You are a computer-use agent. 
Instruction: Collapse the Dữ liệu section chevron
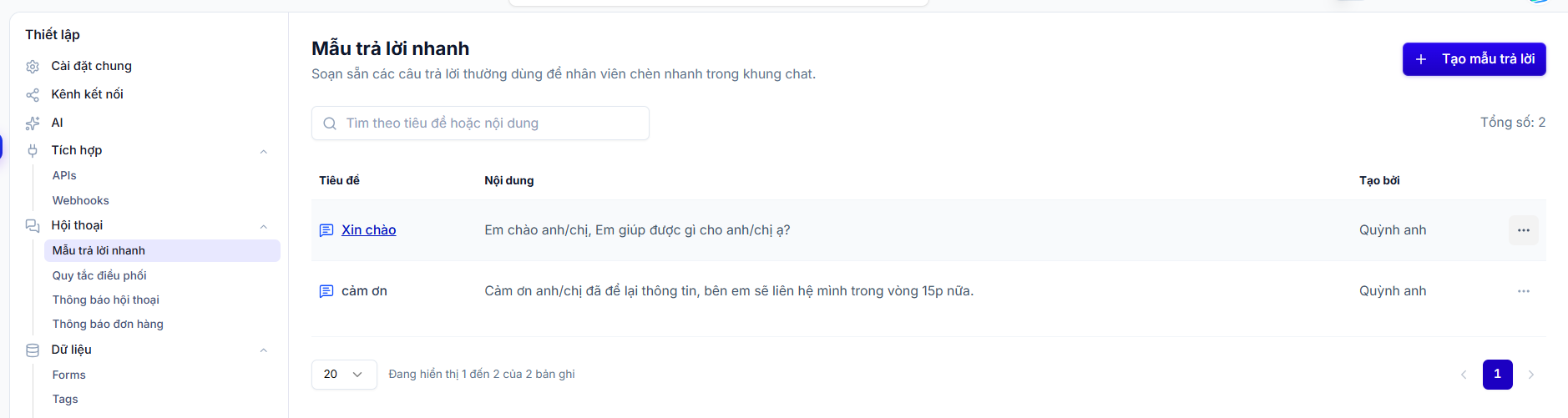264,350
